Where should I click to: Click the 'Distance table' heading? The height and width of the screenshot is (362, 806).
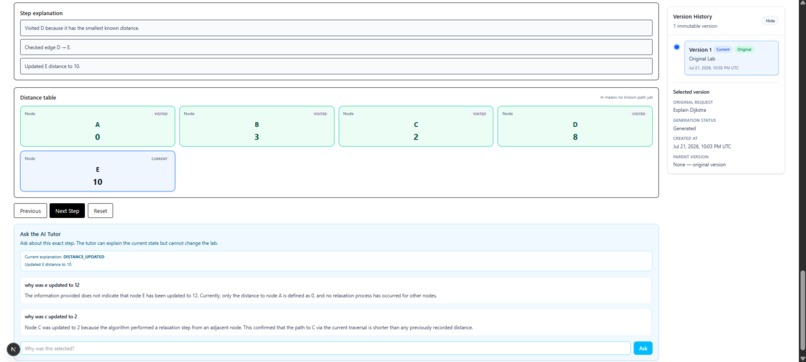[x=38, y=97]
